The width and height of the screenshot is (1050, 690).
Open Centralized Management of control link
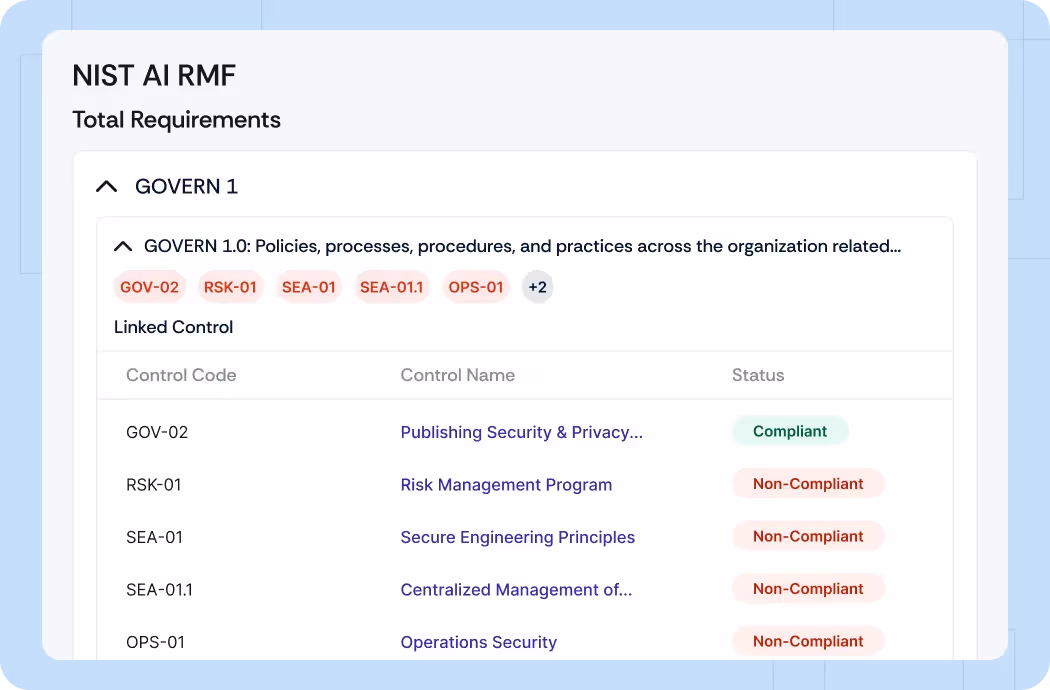tap(516, 590)
